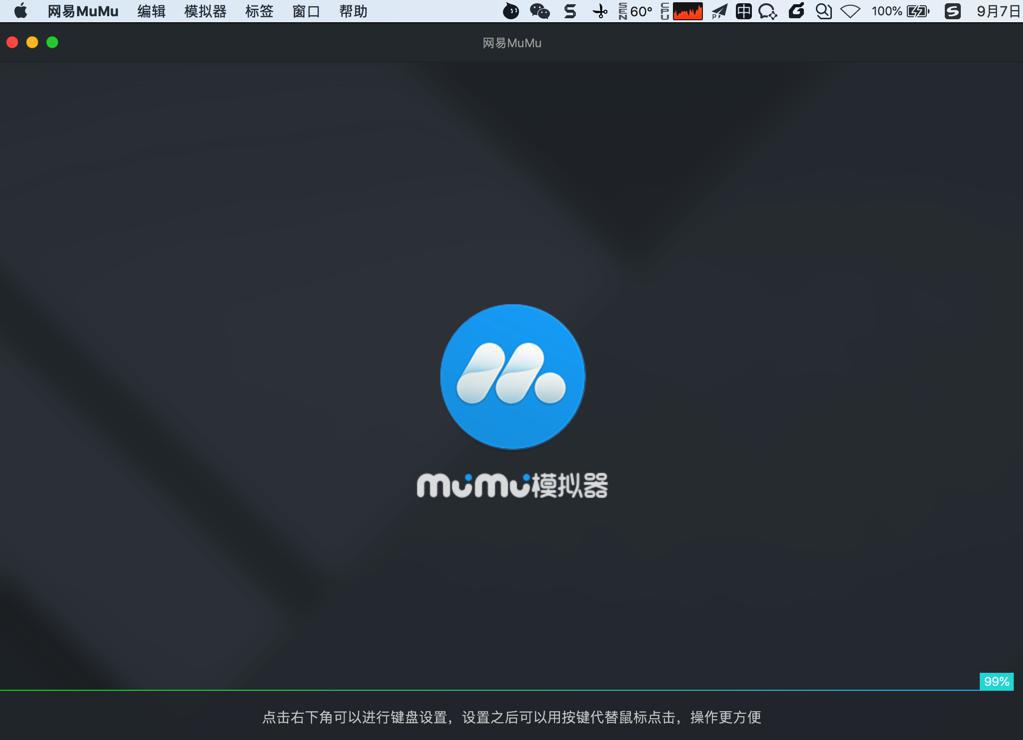Open the Wi-Fi status menu
This screenshot has height=740, width=1023.
850,11
